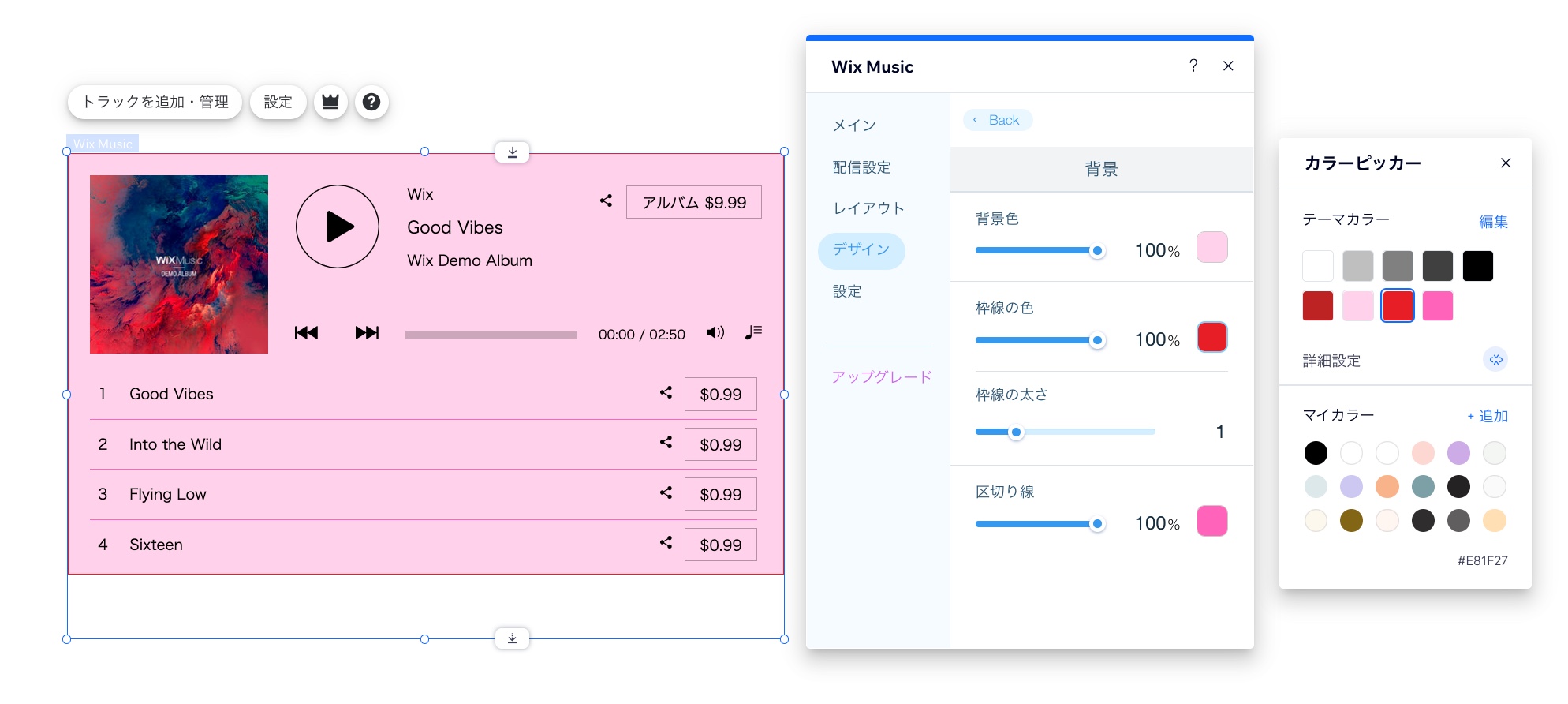
Task: Select light pink theme color swatch
Action: [x=1358, y=305]
